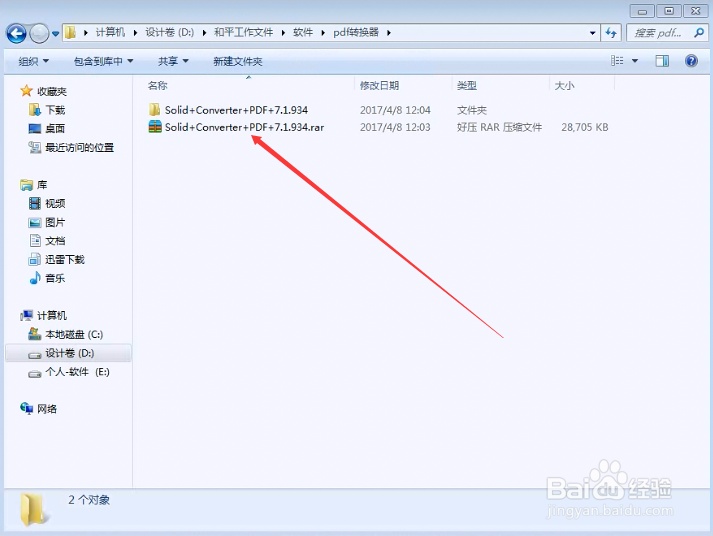Click the computer icon beside 计算机
Image resolution: width=713 pixels, height=536 pixels.
point(26,315)
